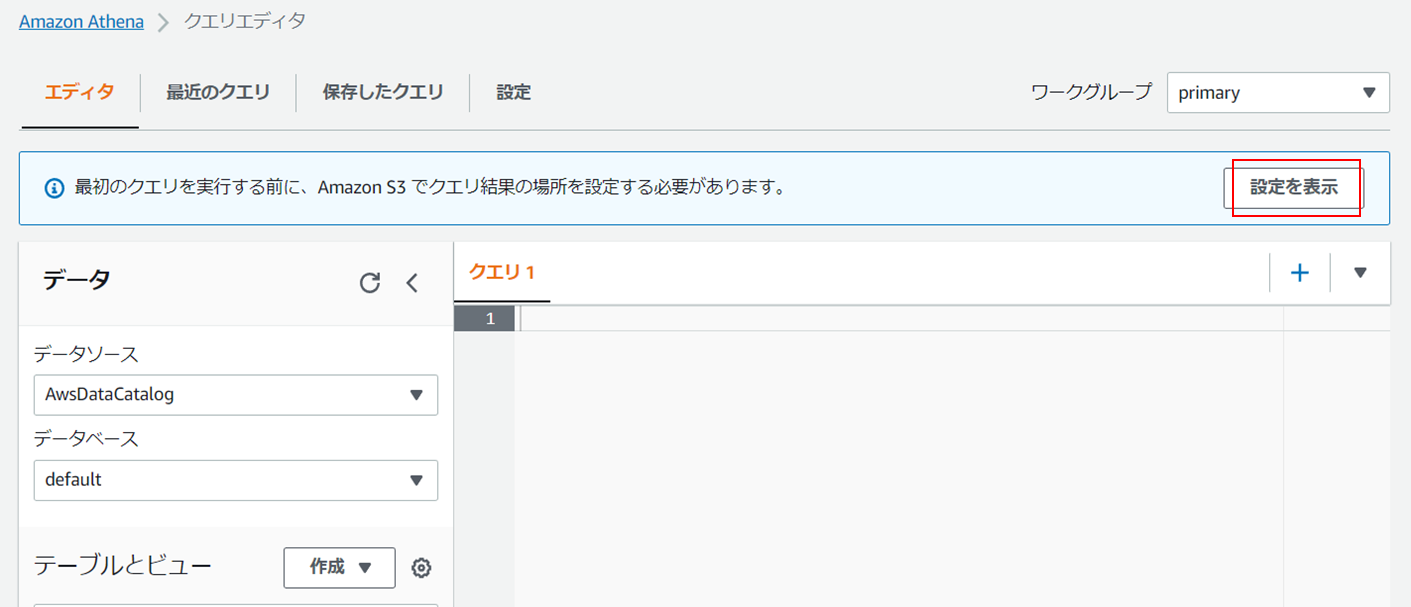Follow the Amazon Athena breadcrumb link
This screenshot has width=1411, height=607.
[x=81, y=21]
